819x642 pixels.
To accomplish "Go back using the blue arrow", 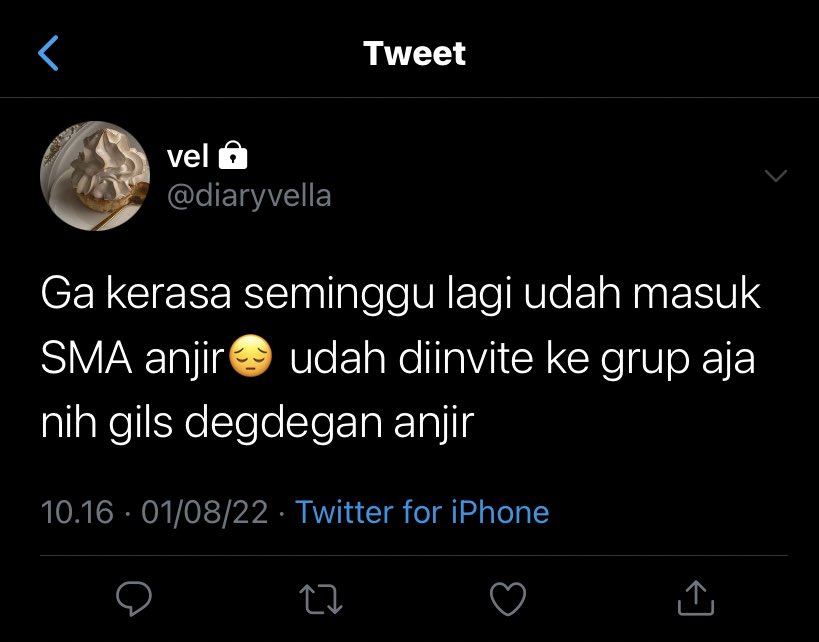I will [48, 53].
